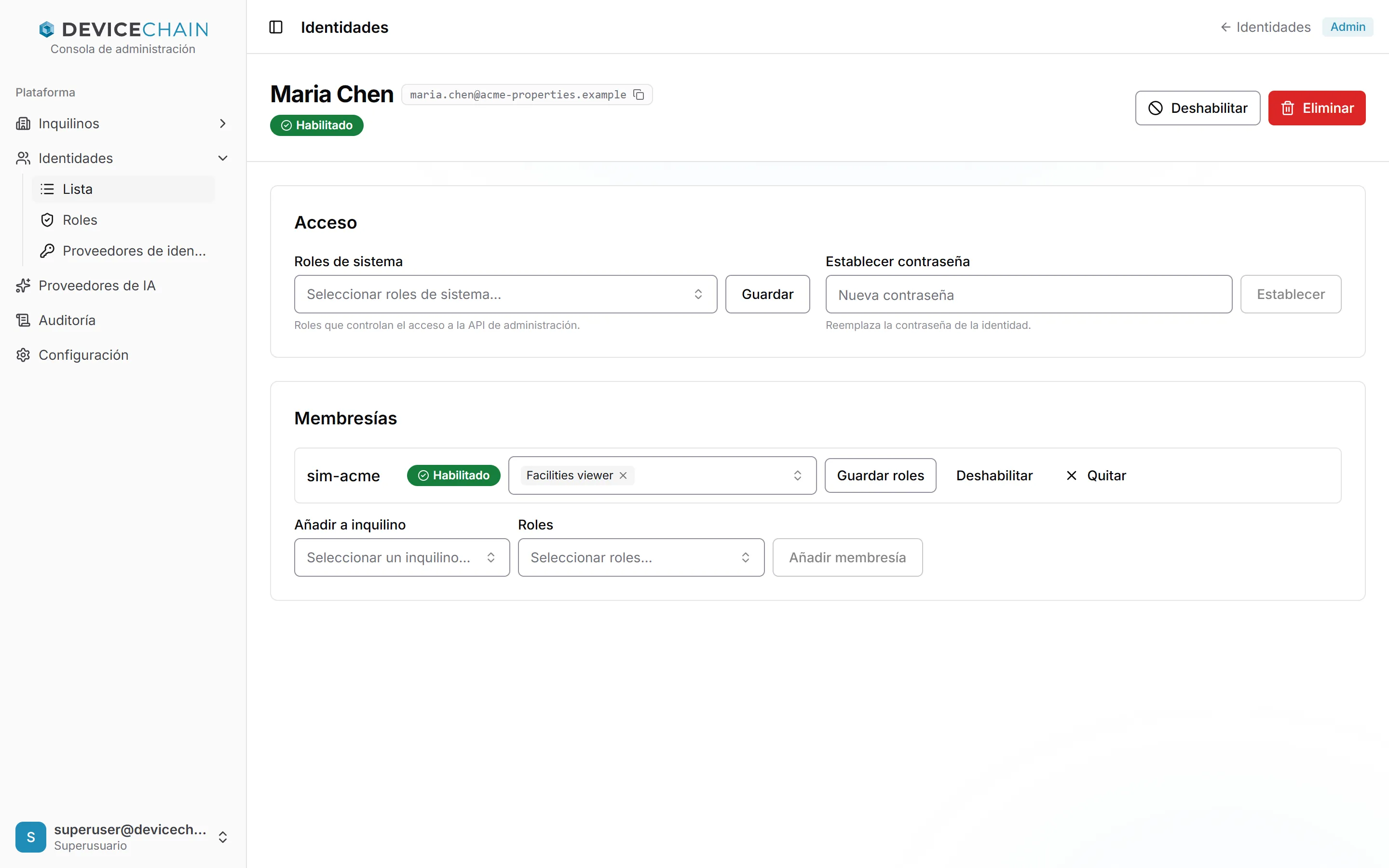Click the Habilitado badge under Maria Chen

(x=317, y=125)
